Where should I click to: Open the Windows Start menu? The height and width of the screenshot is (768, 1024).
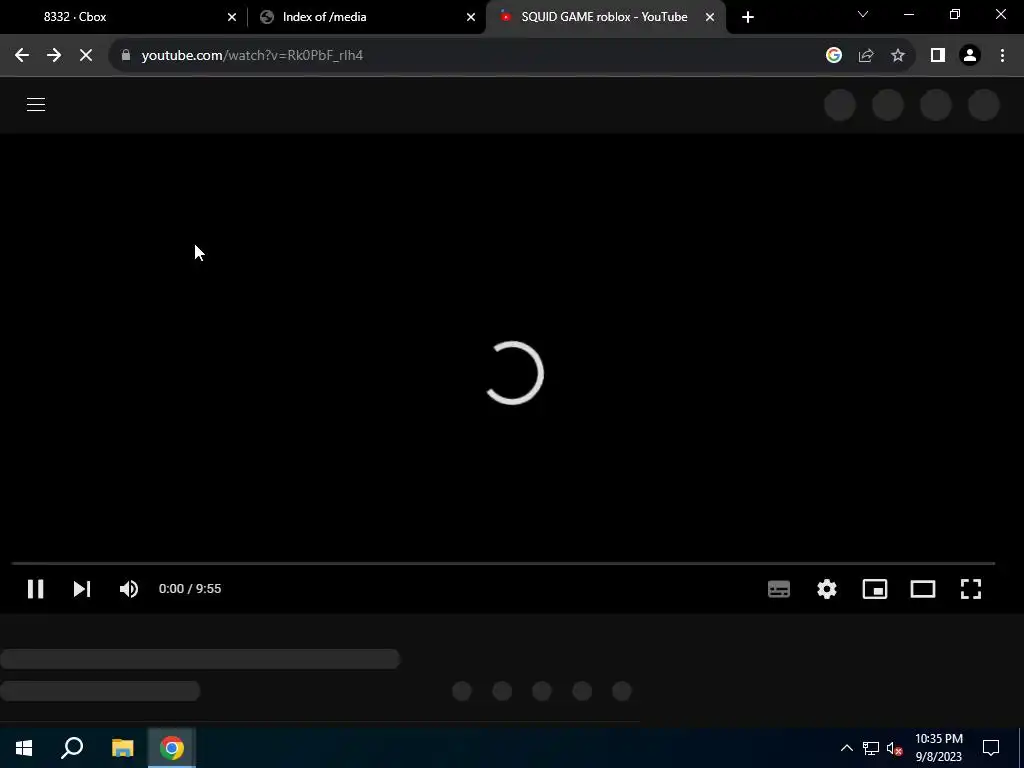coord(24,748)
